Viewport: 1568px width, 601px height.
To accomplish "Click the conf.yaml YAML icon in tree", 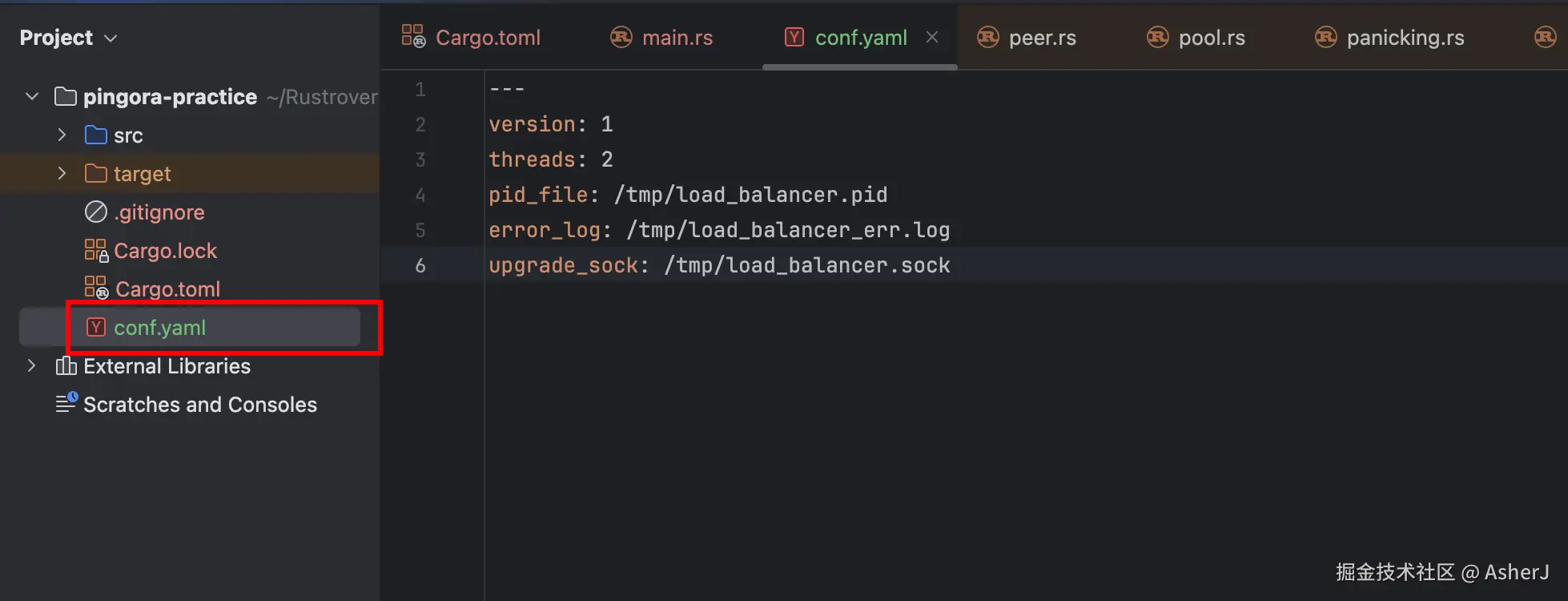I will coord(96,327).
